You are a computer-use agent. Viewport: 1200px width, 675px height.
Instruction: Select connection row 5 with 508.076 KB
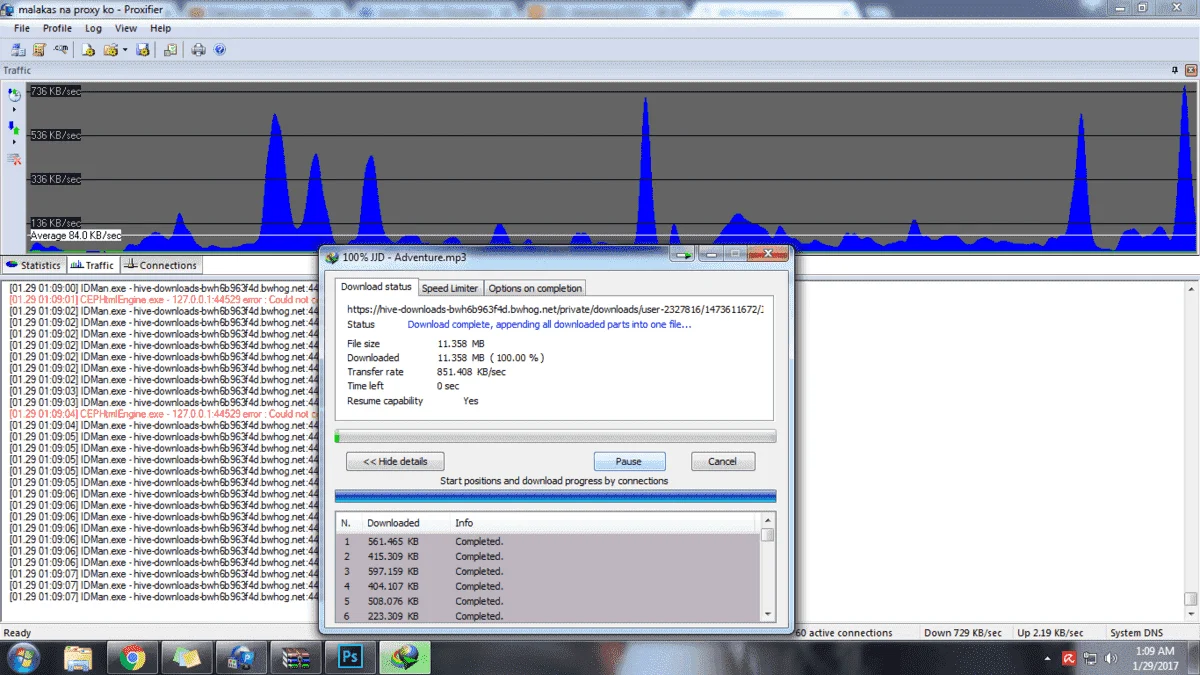pos(548,601)
